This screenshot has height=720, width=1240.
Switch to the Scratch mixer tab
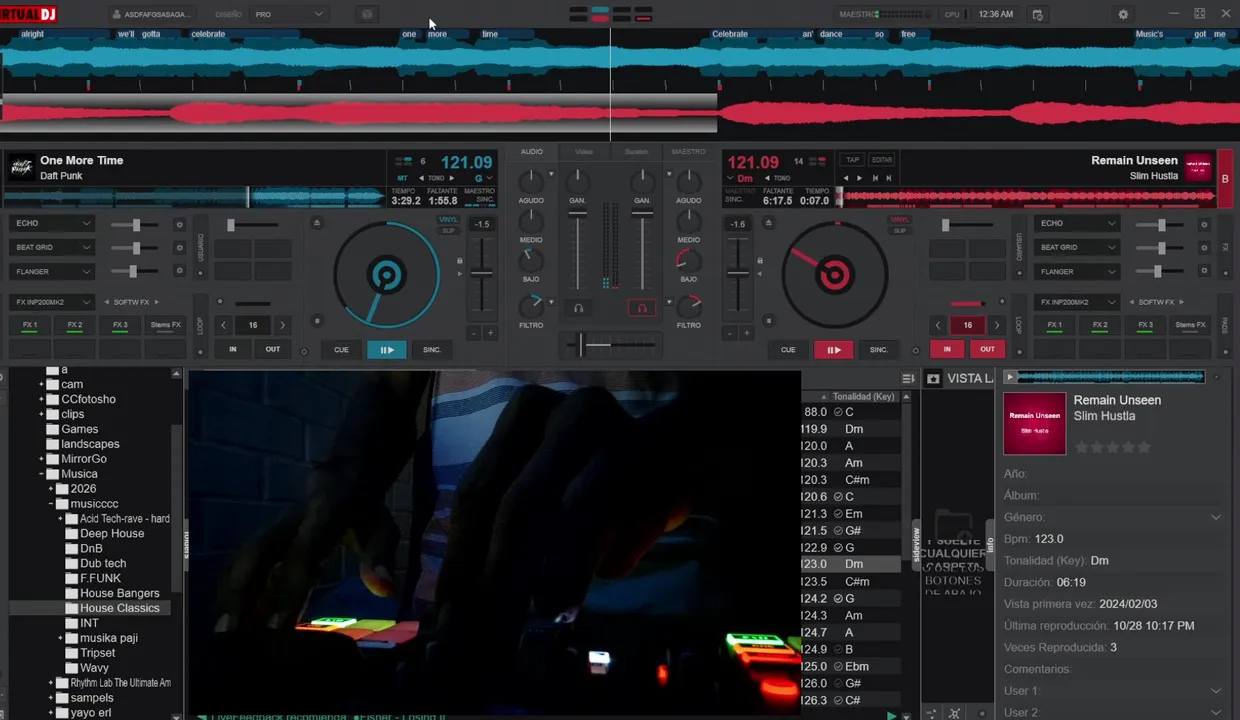[x=636, y=152]
